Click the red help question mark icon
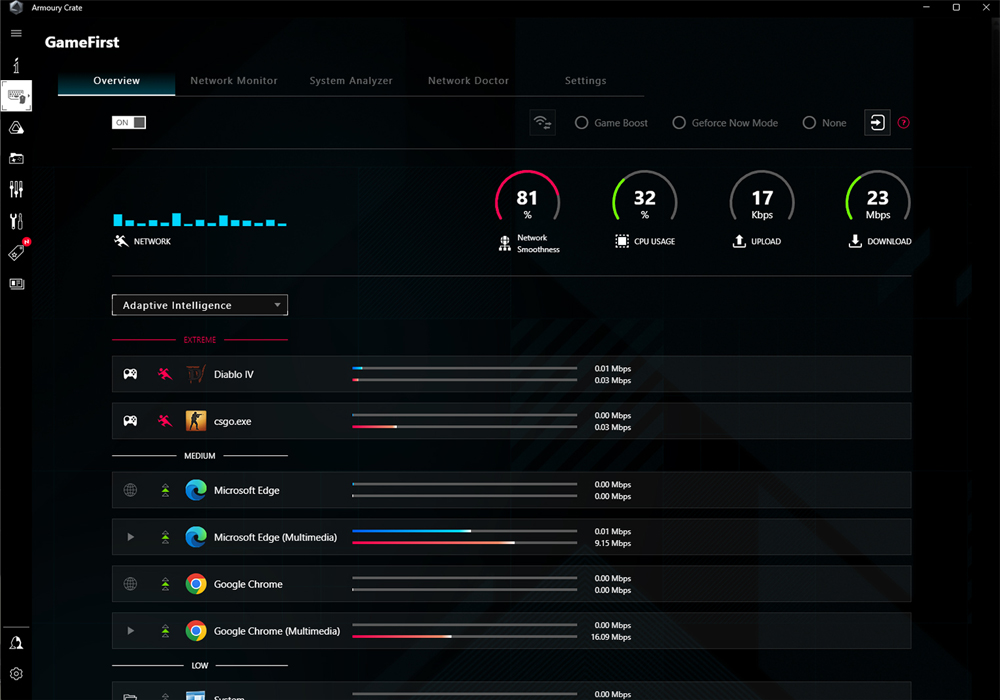 point(904,123)
